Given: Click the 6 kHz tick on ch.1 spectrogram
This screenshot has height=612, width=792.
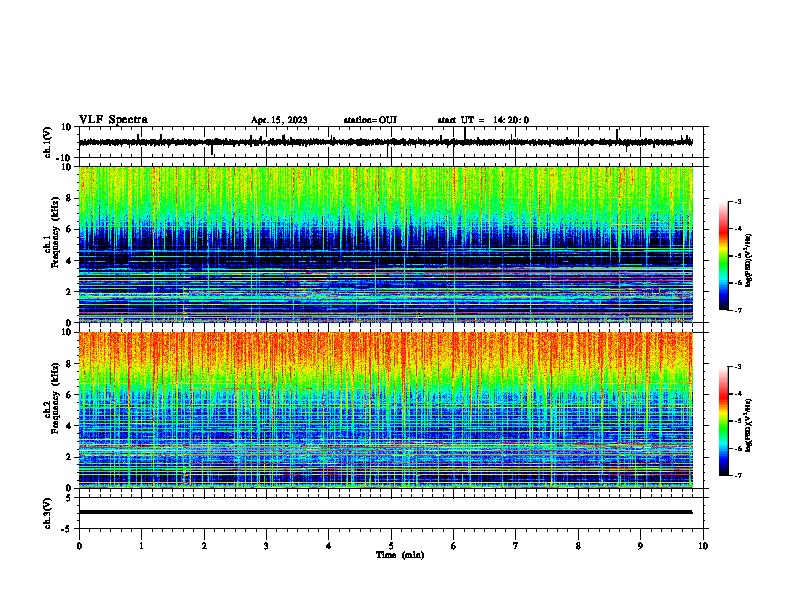Looking at the screenshot, I should point(69,229).
